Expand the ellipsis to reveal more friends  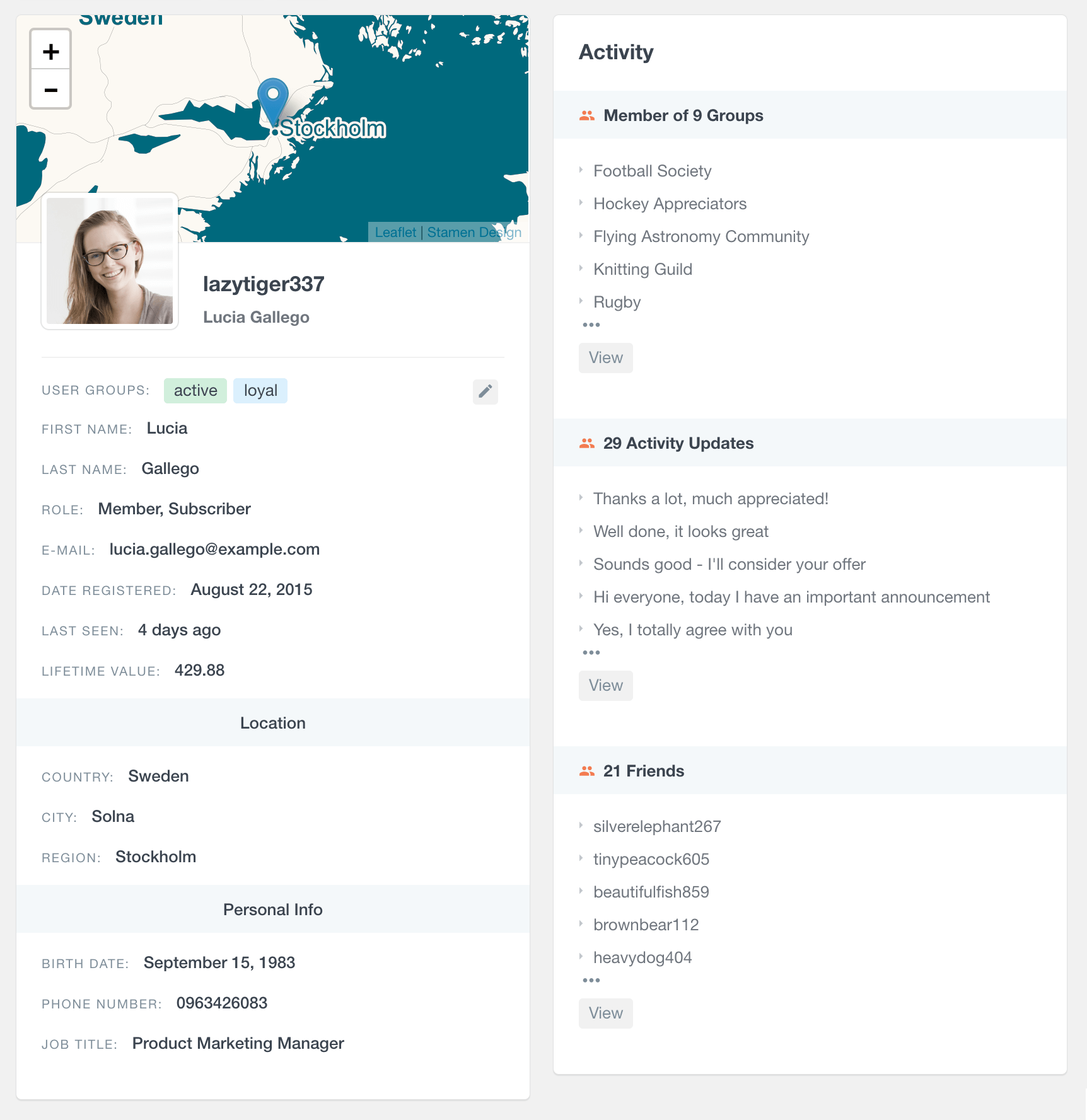tap(591, 979)
